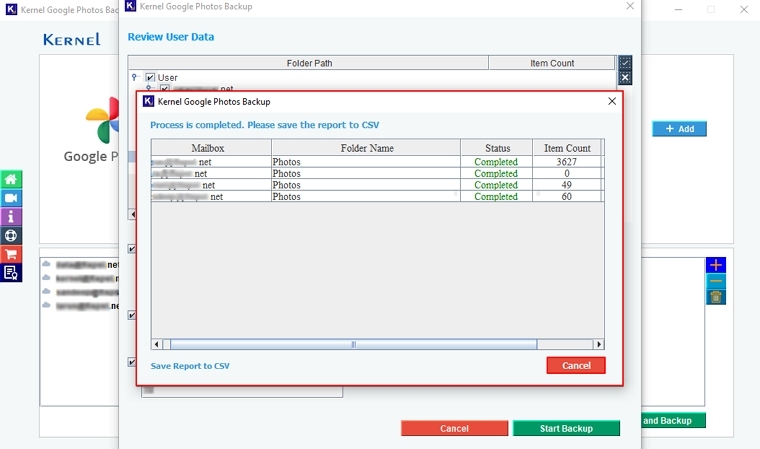Viewport: 760px width, 449px height.
Task: Close the Review User Data window
Action: (630, 6)
